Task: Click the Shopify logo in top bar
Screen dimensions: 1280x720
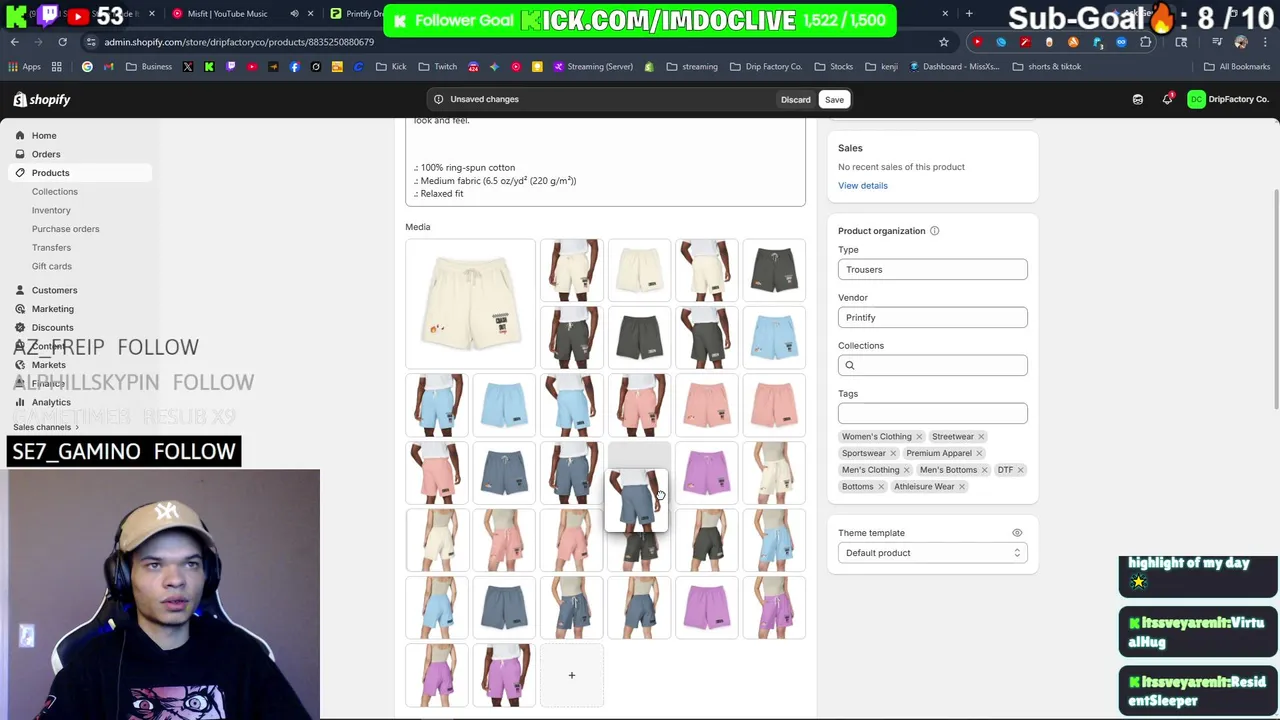Action: coord(42,99)
